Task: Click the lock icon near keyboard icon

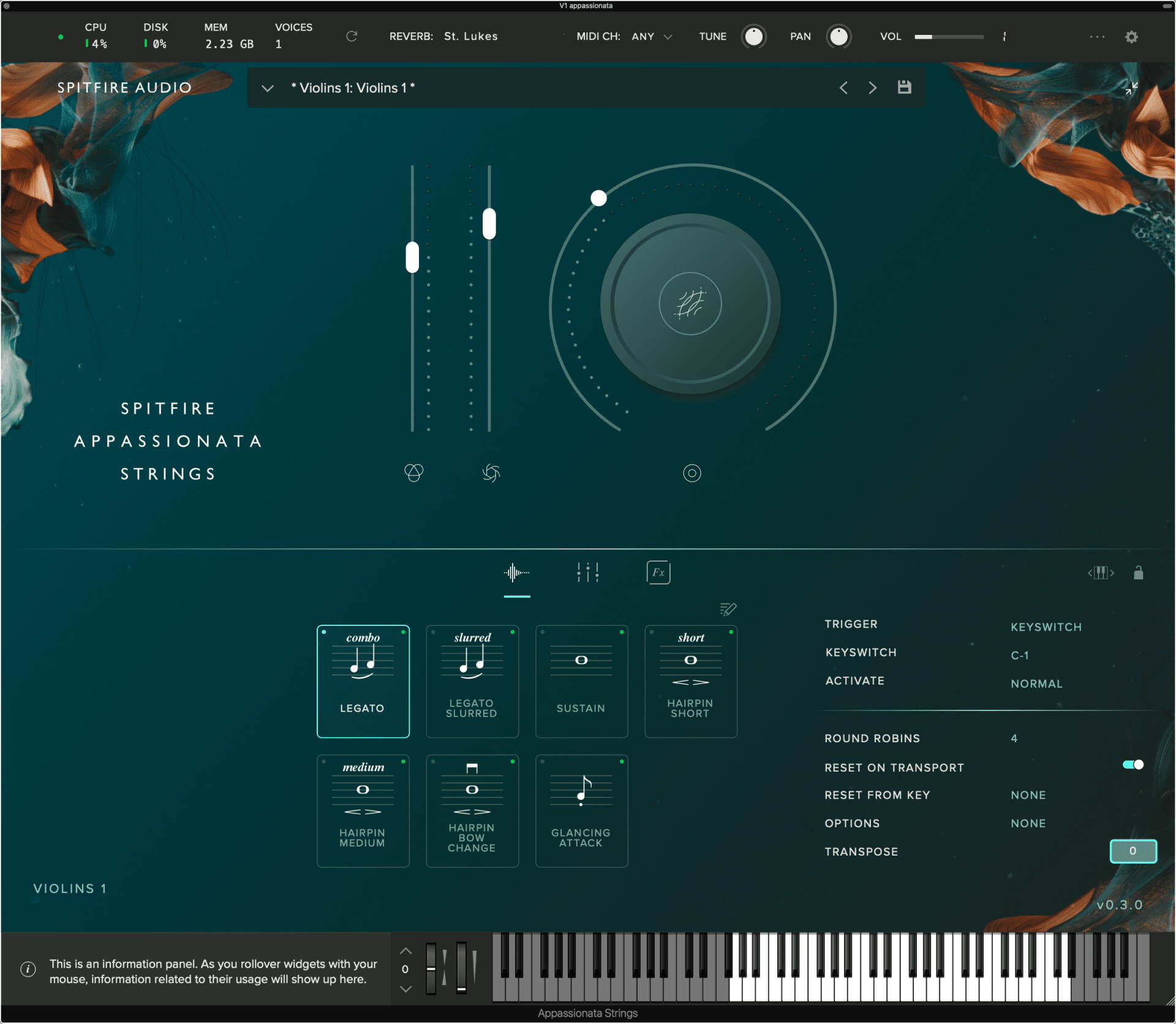Action: pos(1138,573)
